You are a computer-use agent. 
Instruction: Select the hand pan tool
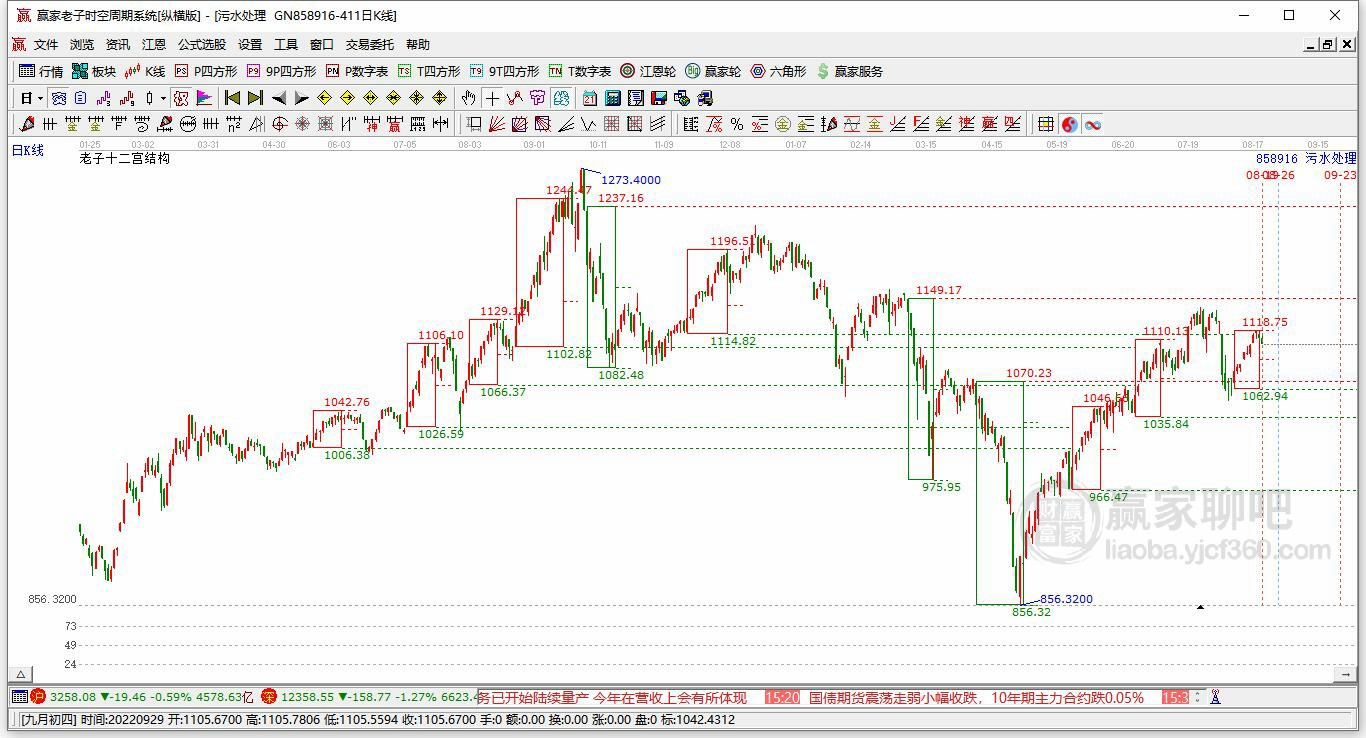pos(468,98)
